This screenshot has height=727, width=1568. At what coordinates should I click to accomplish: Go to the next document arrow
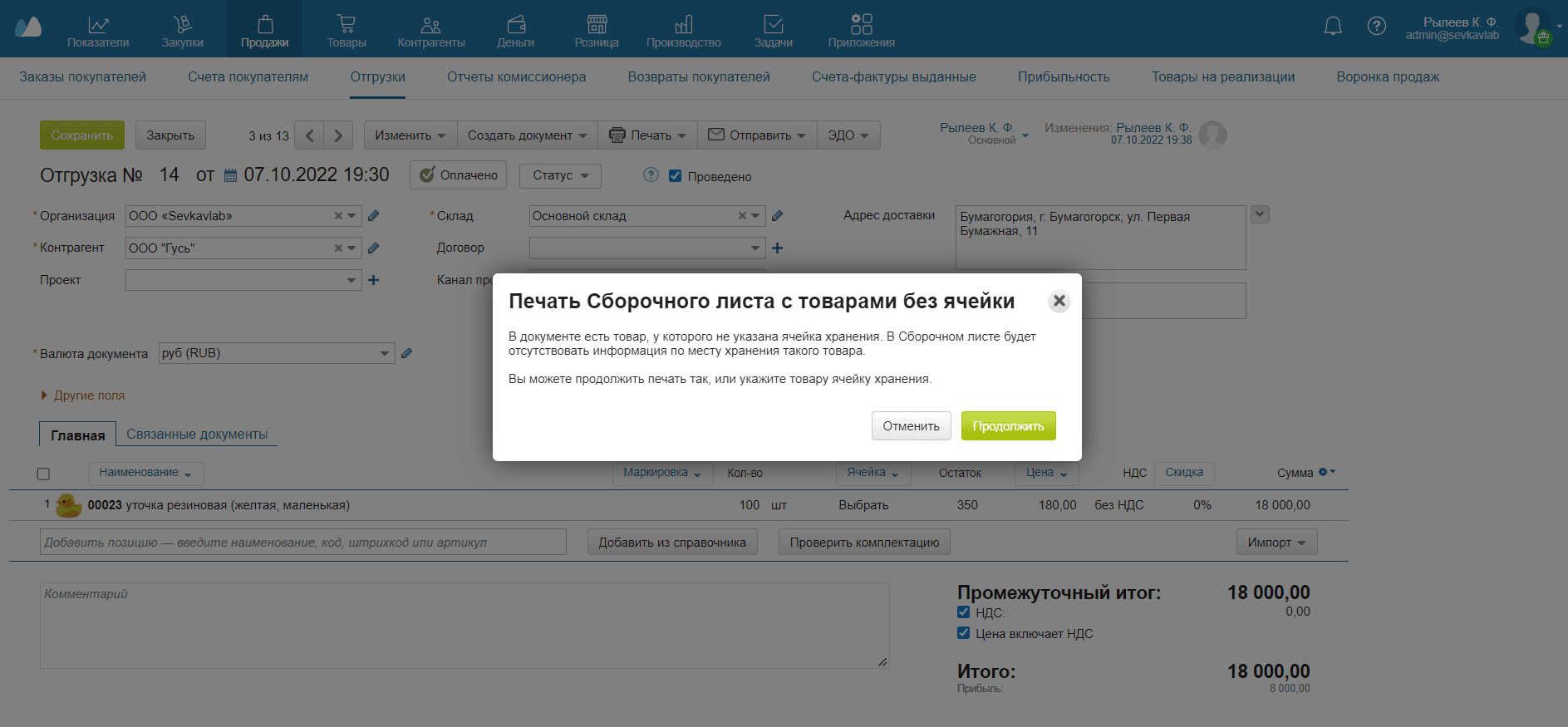(338, 135)
